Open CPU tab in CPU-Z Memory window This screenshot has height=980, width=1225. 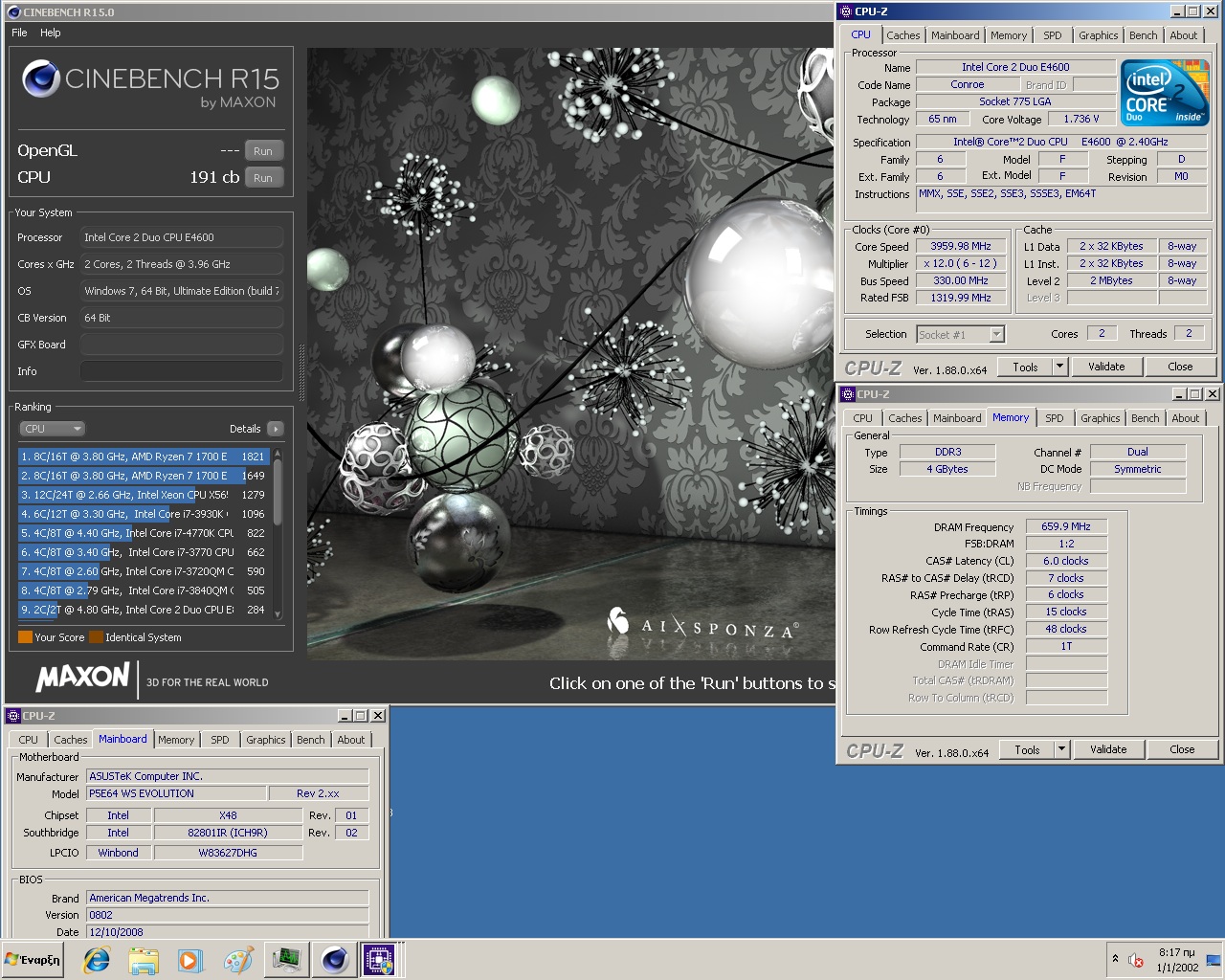[x=862, y=418]
